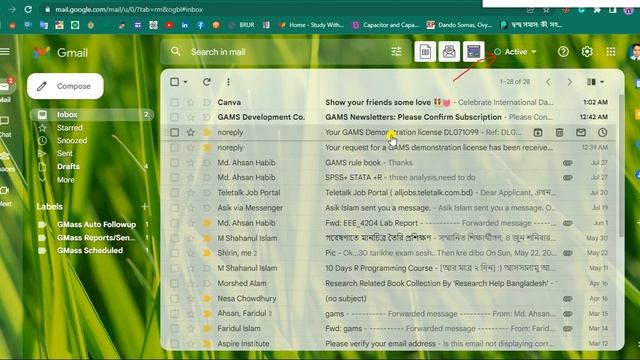The image size is (640, 360).
Task: Open the Google apps grid
Action: (611, 51)
